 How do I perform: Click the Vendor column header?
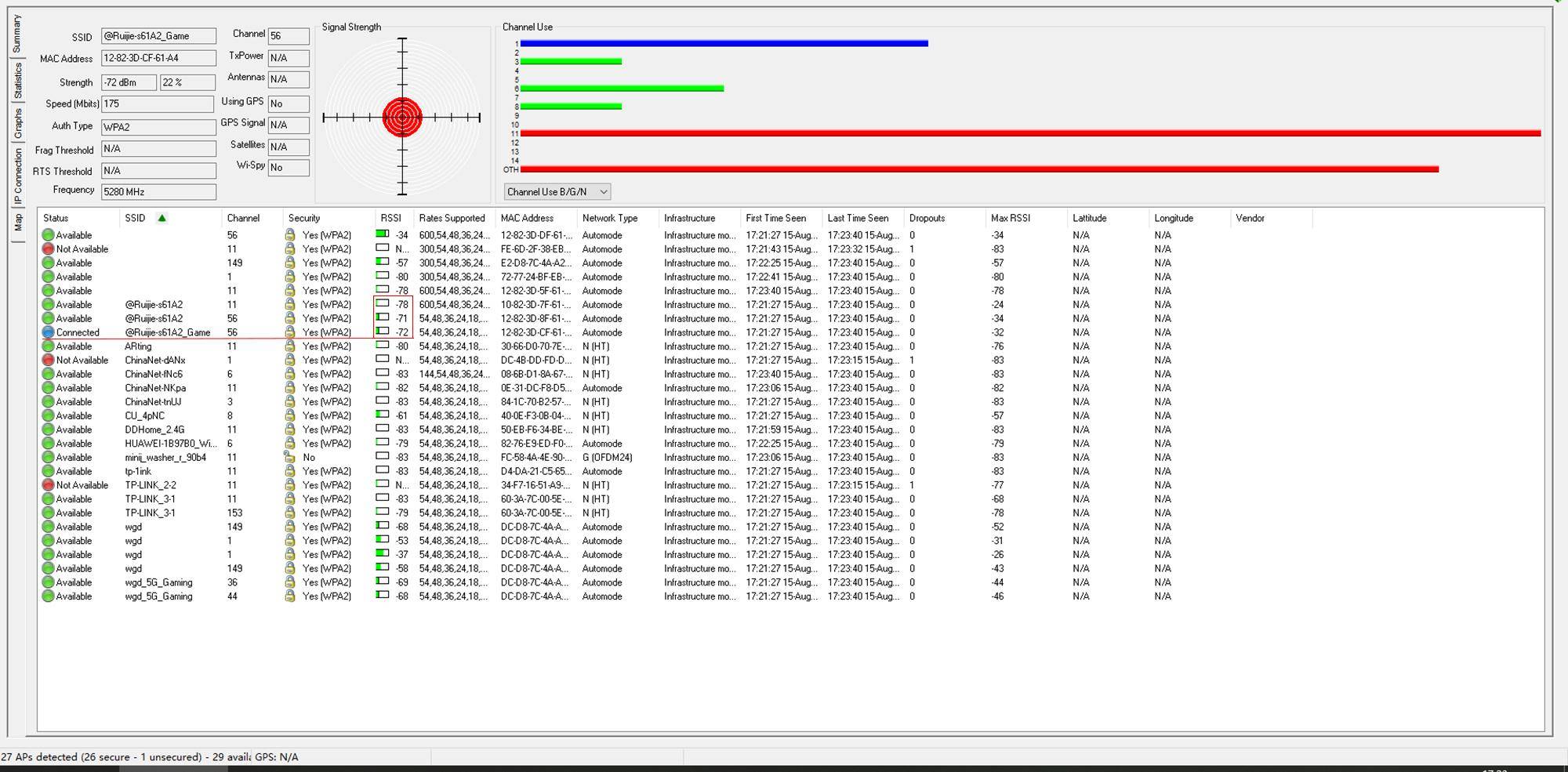tap(1250, 218)
